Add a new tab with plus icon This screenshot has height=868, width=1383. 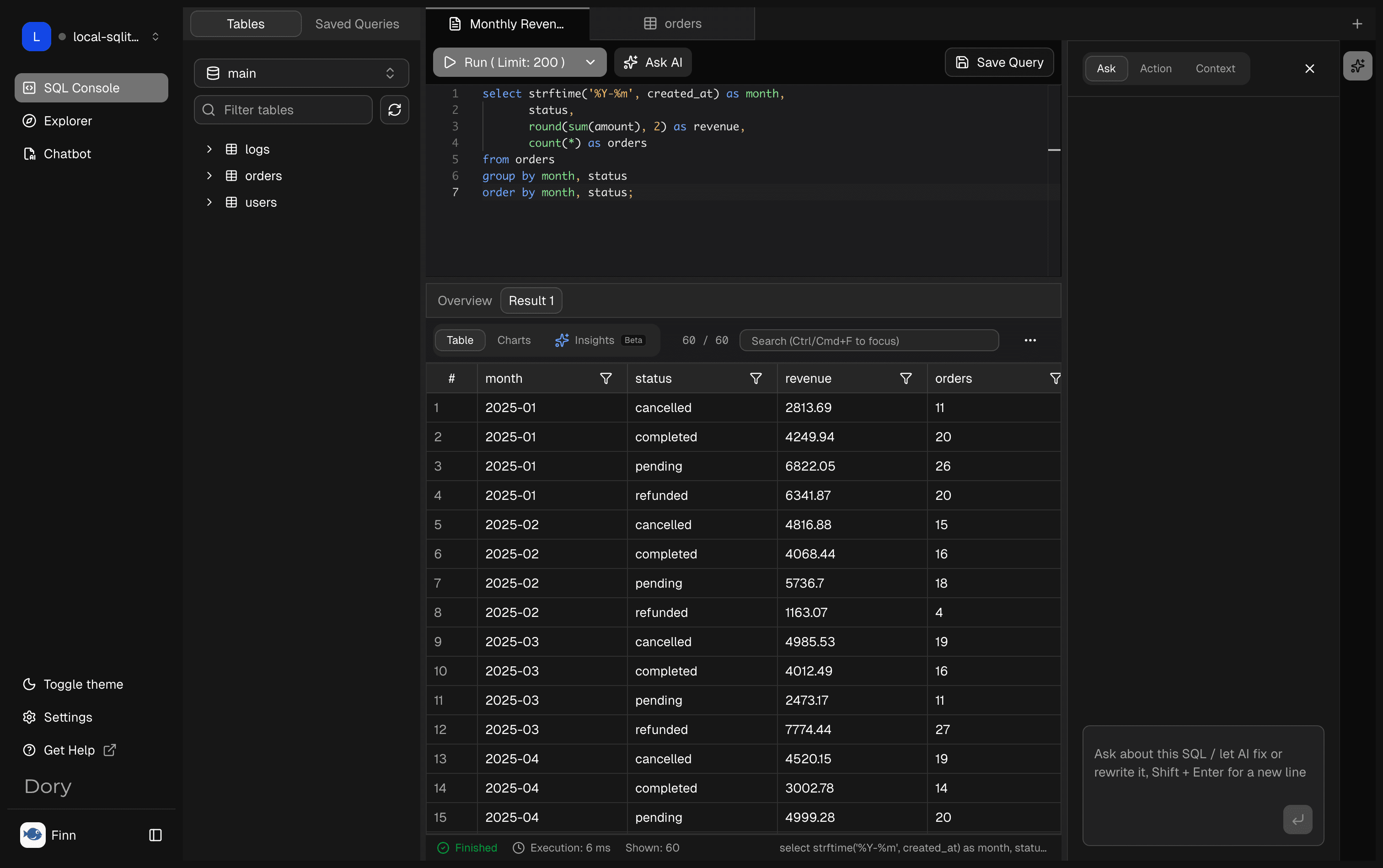point(1357,23)
